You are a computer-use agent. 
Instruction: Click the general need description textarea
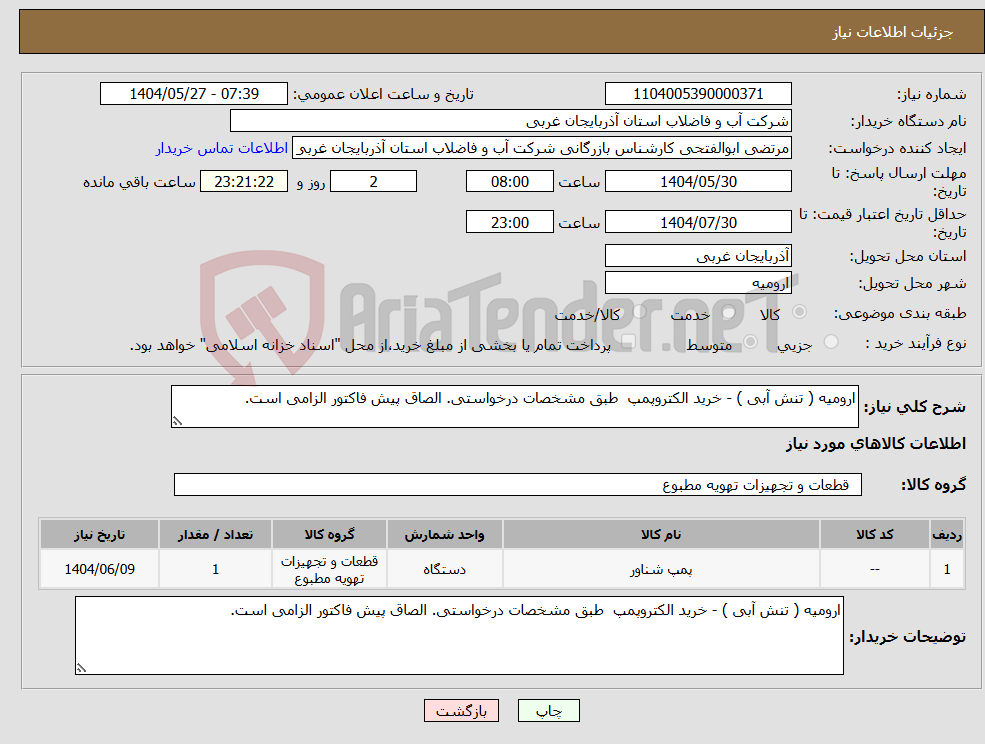pyautogui.click(x=514, y=407)
